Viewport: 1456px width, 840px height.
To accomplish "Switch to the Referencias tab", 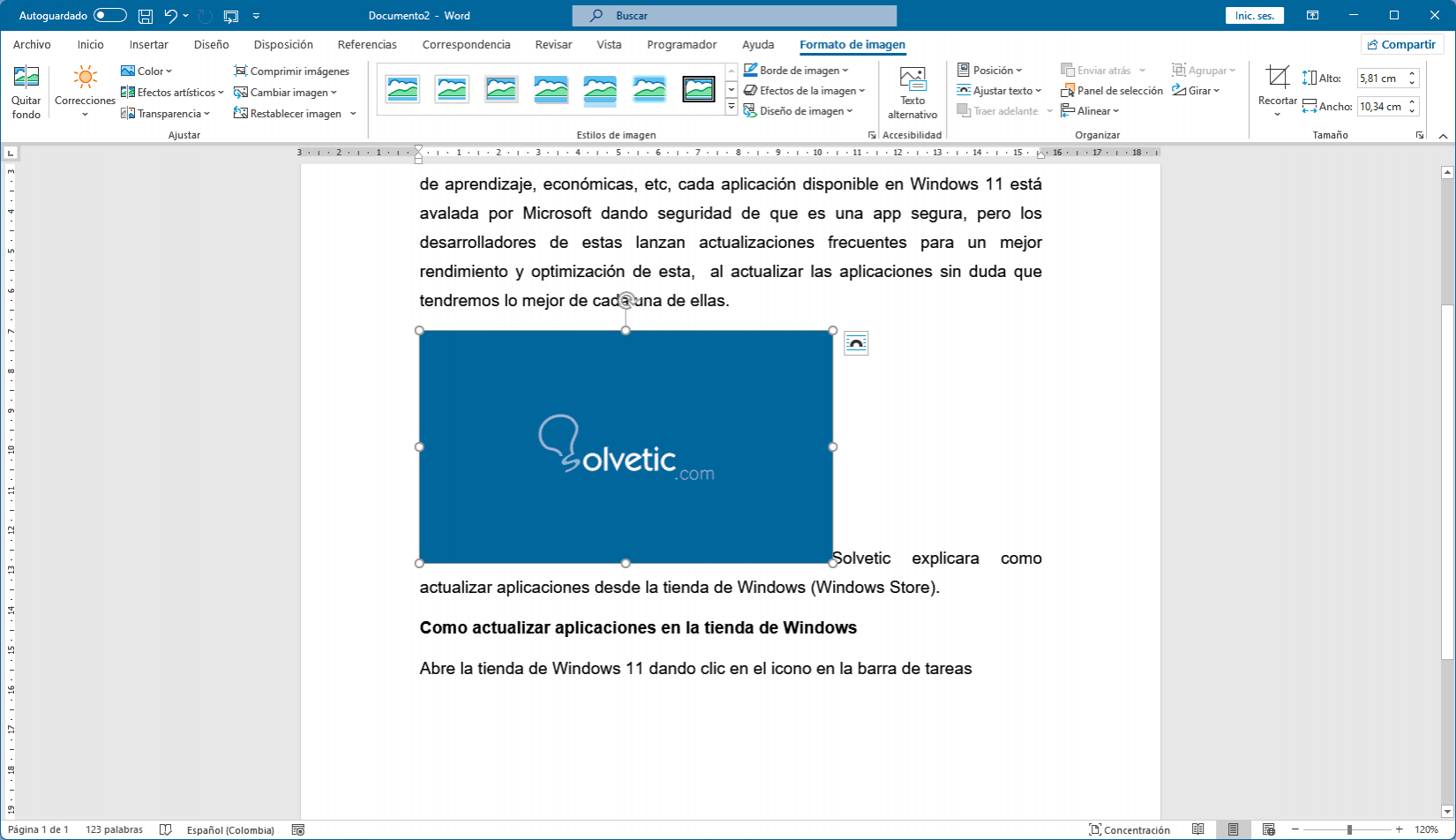I will pos(367,45).
